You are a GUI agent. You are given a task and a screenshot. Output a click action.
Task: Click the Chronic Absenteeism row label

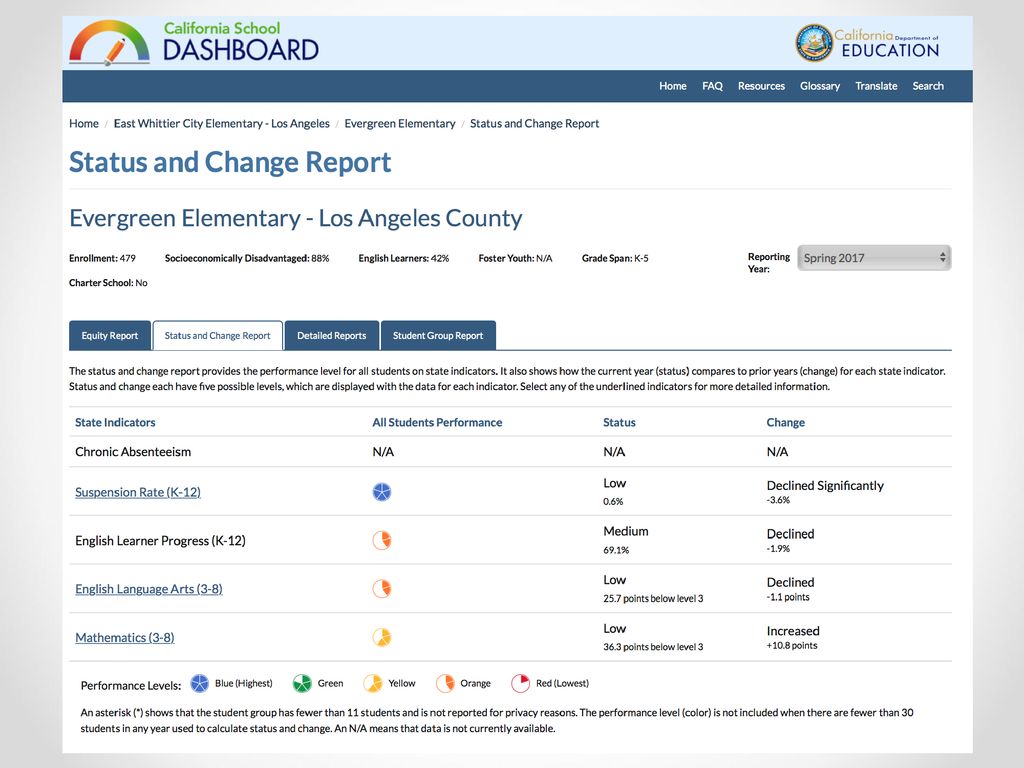point(133,452)
